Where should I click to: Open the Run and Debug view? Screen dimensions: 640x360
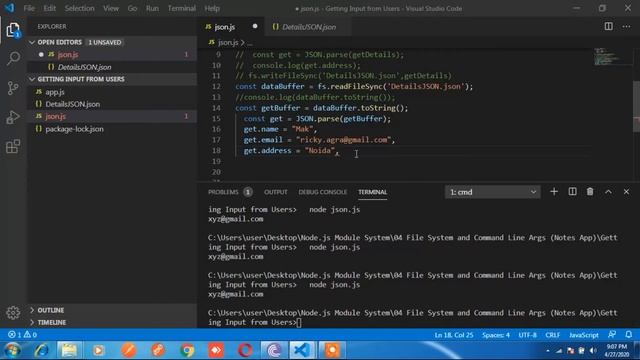[x=13, y=117]
